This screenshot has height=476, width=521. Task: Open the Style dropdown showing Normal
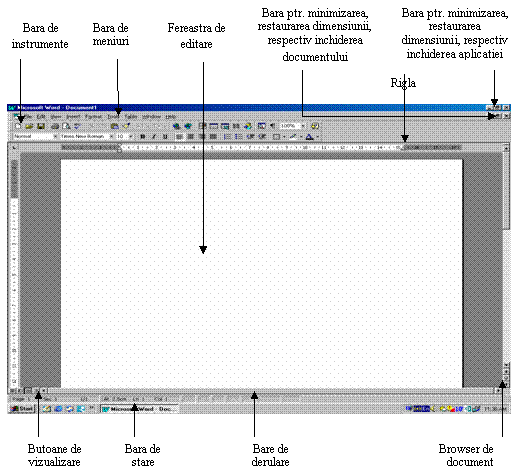click(35, 136)
